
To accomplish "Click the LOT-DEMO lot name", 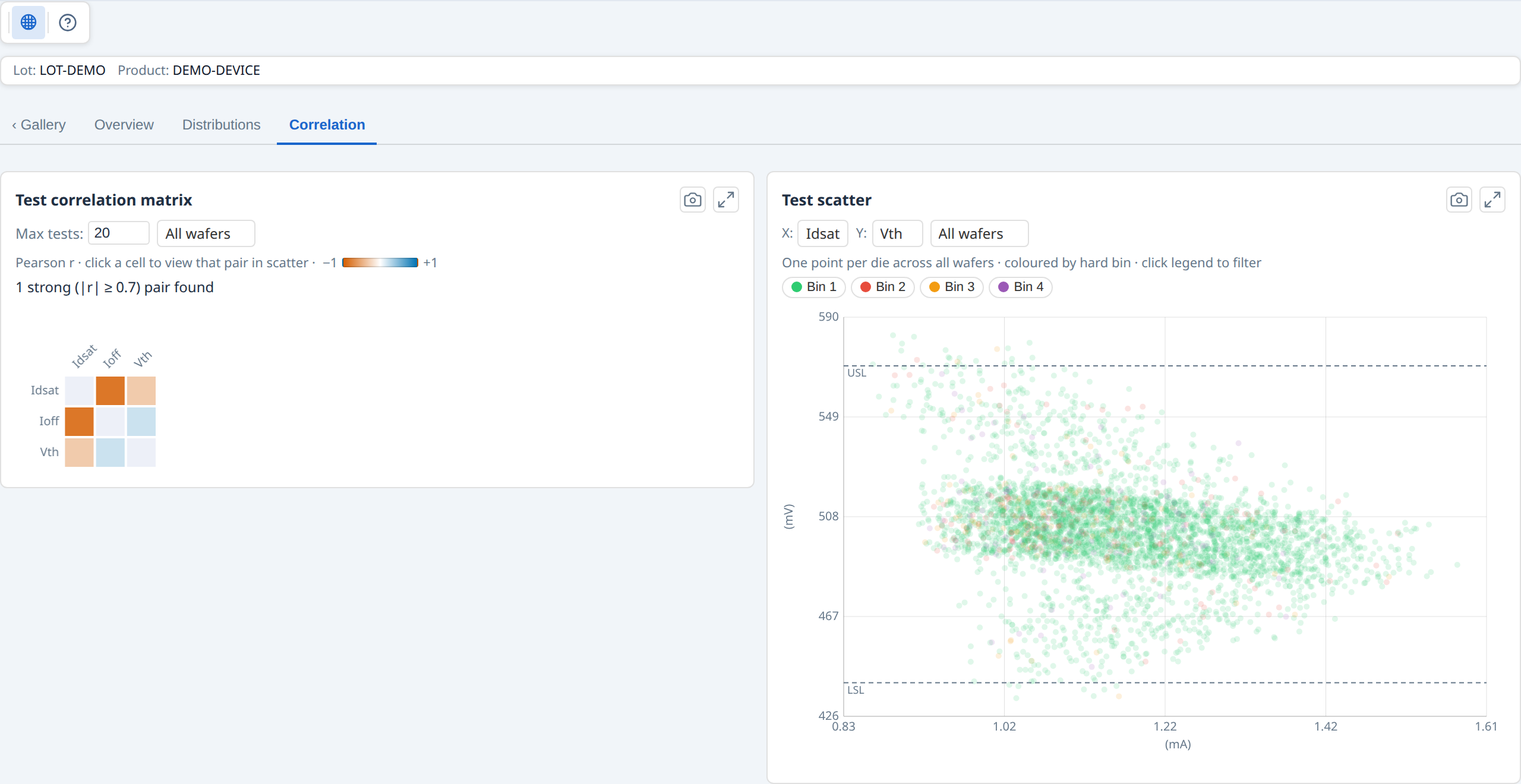I will pyautogui.click(x=72, y=70).
